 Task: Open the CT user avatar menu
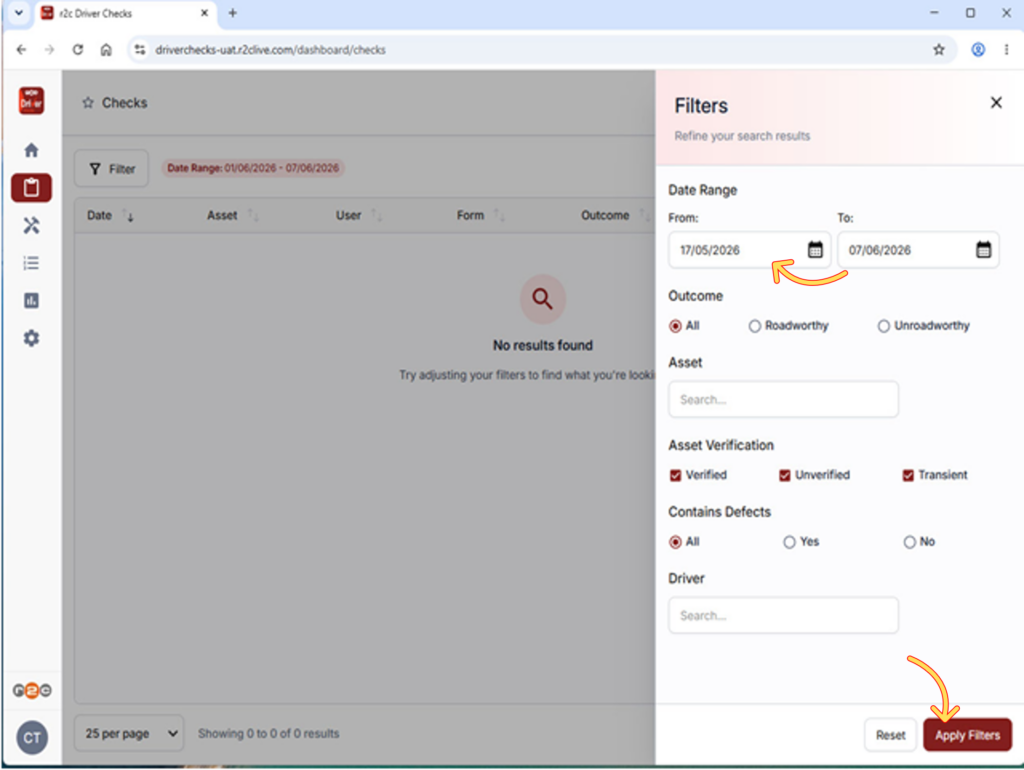click(32, 738)
